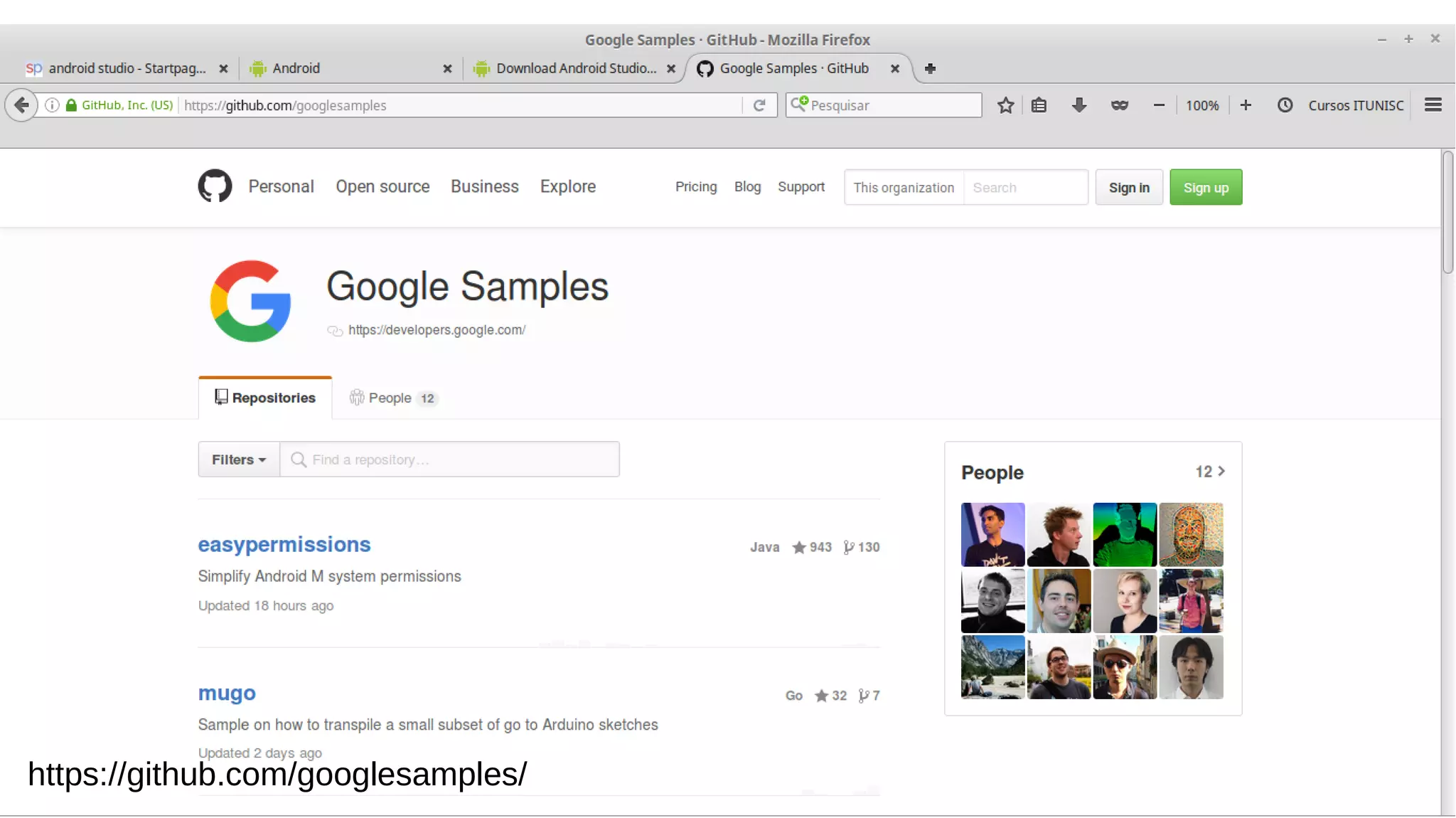Open the mountain landscape member avatar
Screen dimensions: 1456x818
(x=992, y=667)
